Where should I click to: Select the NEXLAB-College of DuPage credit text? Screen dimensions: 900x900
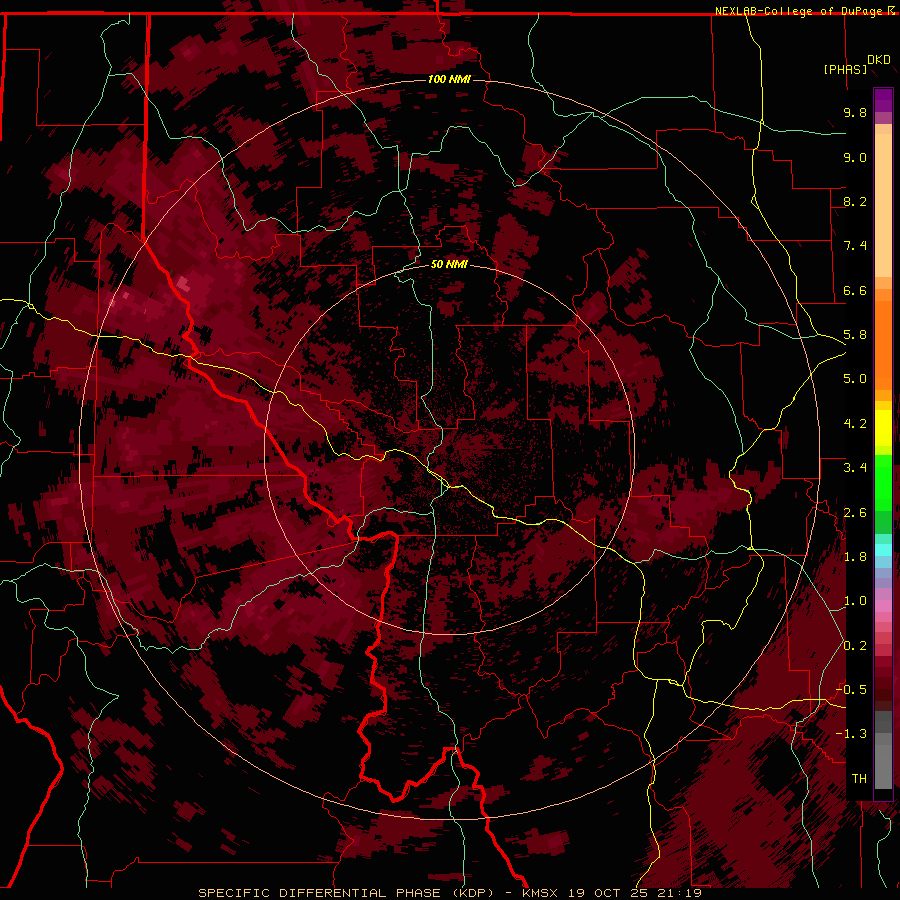(798, 11)
